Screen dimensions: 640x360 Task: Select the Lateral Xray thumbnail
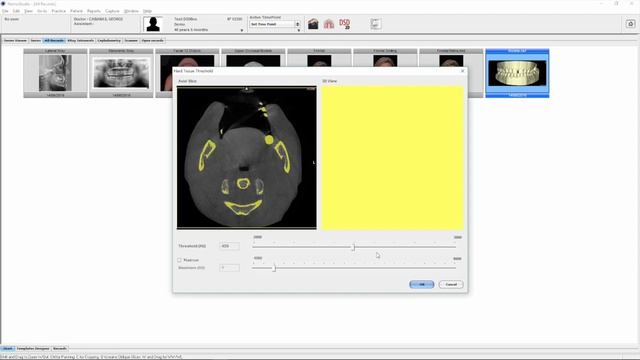coord(55,73)
